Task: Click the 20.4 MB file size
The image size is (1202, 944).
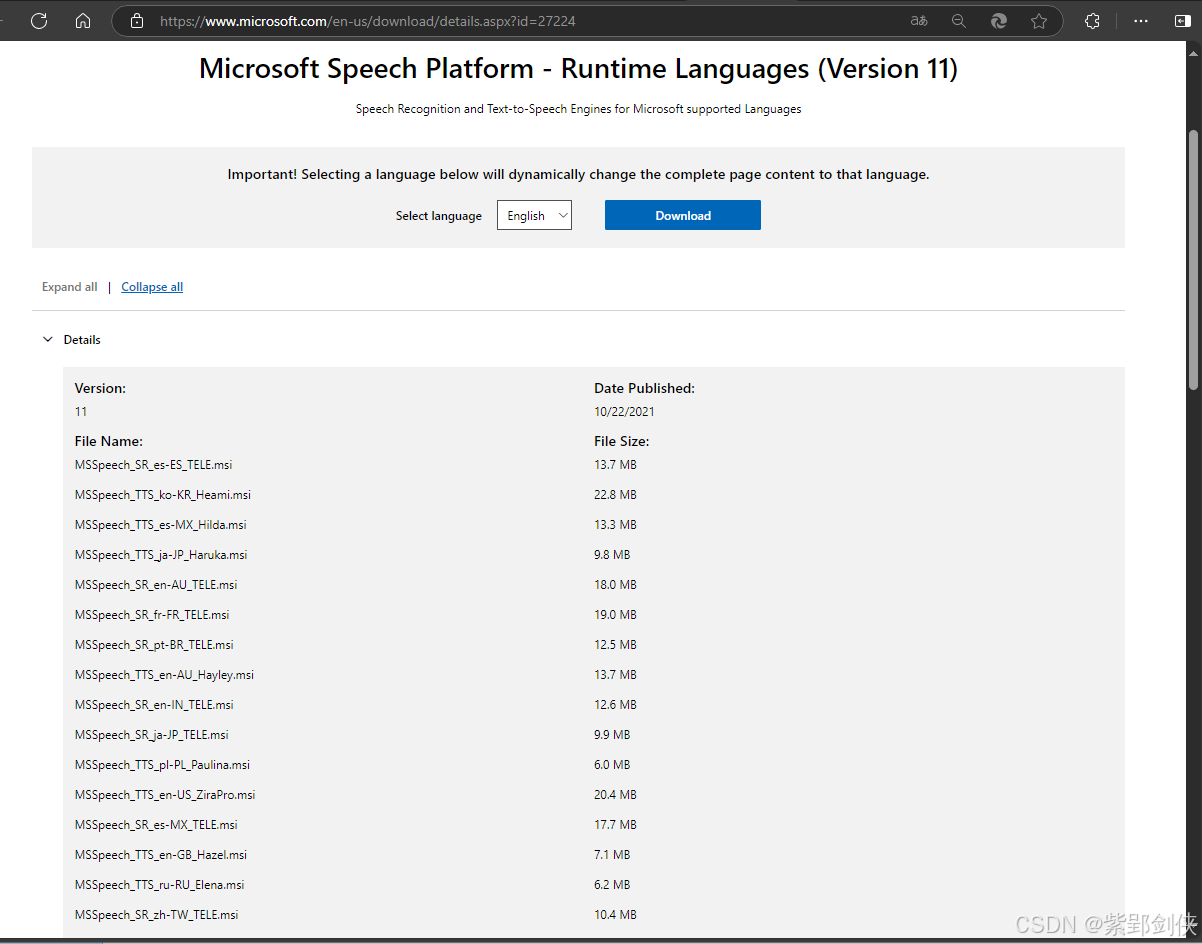Action: click(x=615, y=795)
